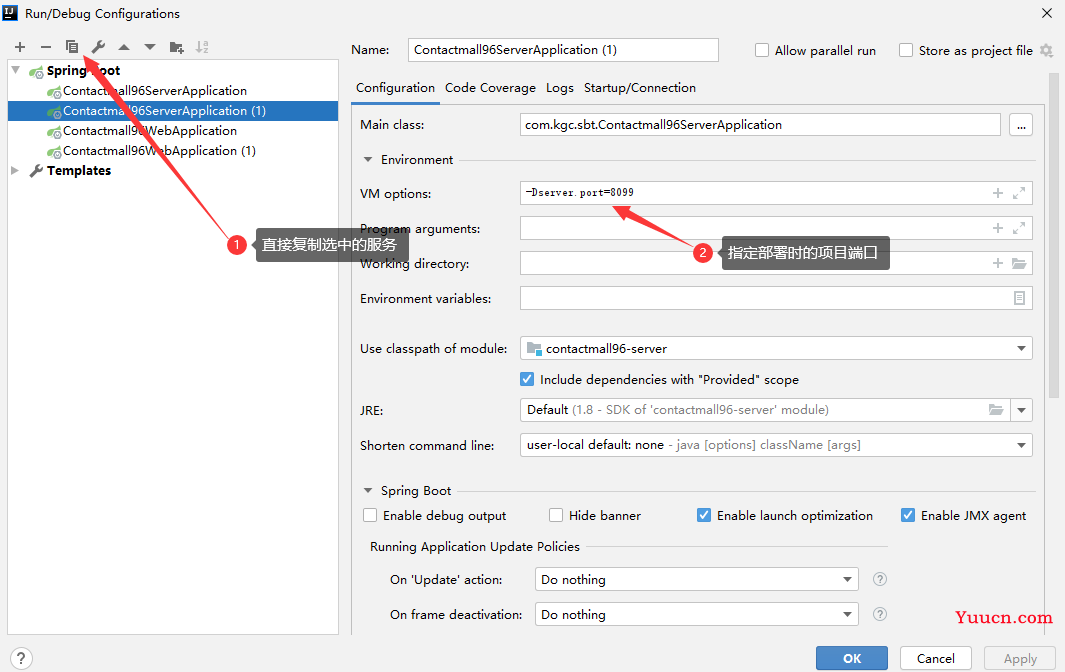The height and width of the screenshot is (672, 1065).
Task: Browse main class with ellipsis button
Action: click(x=1021, y=125)
